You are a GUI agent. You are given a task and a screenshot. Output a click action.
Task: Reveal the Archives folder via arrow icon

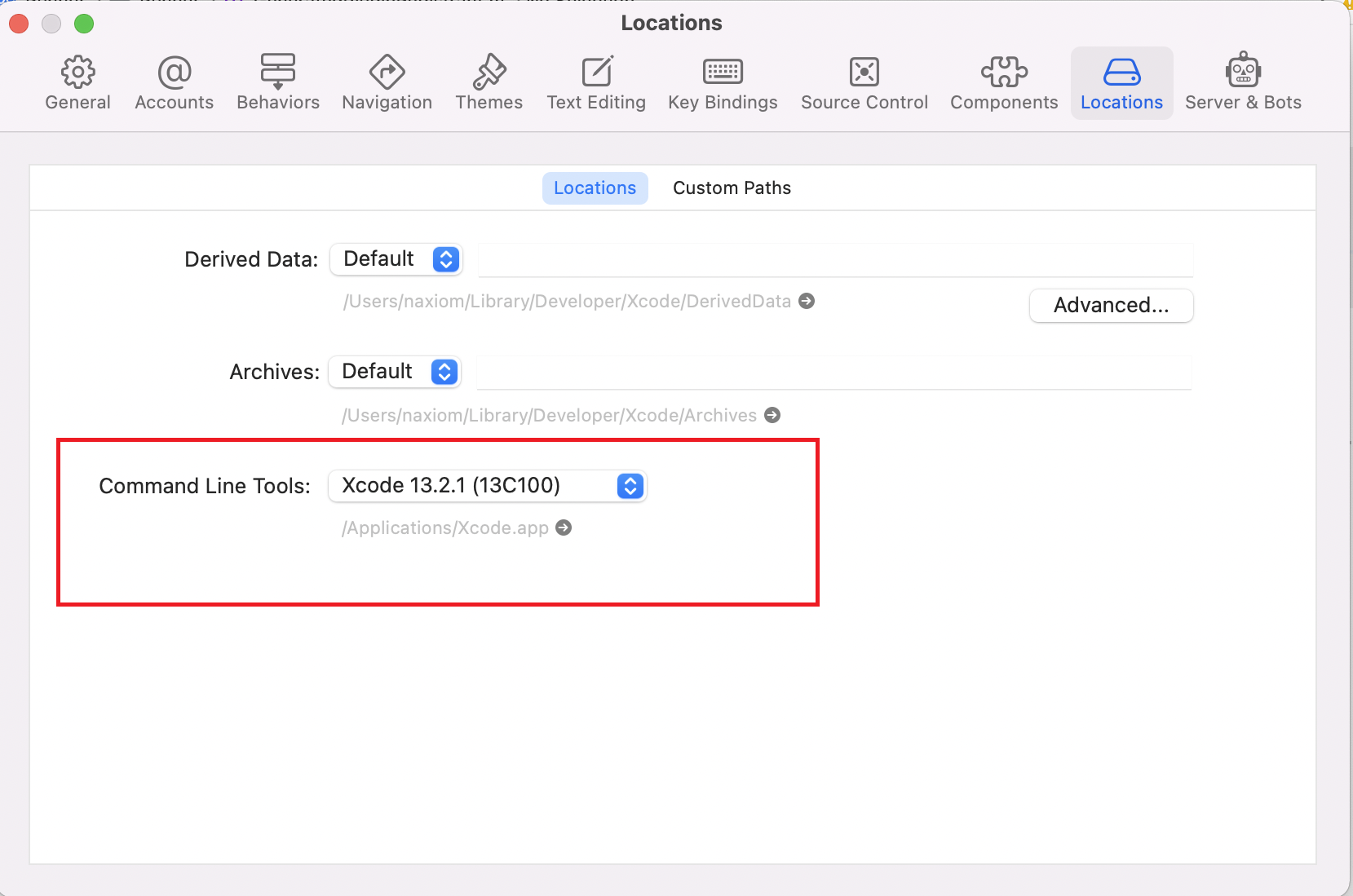coord(772,416)
